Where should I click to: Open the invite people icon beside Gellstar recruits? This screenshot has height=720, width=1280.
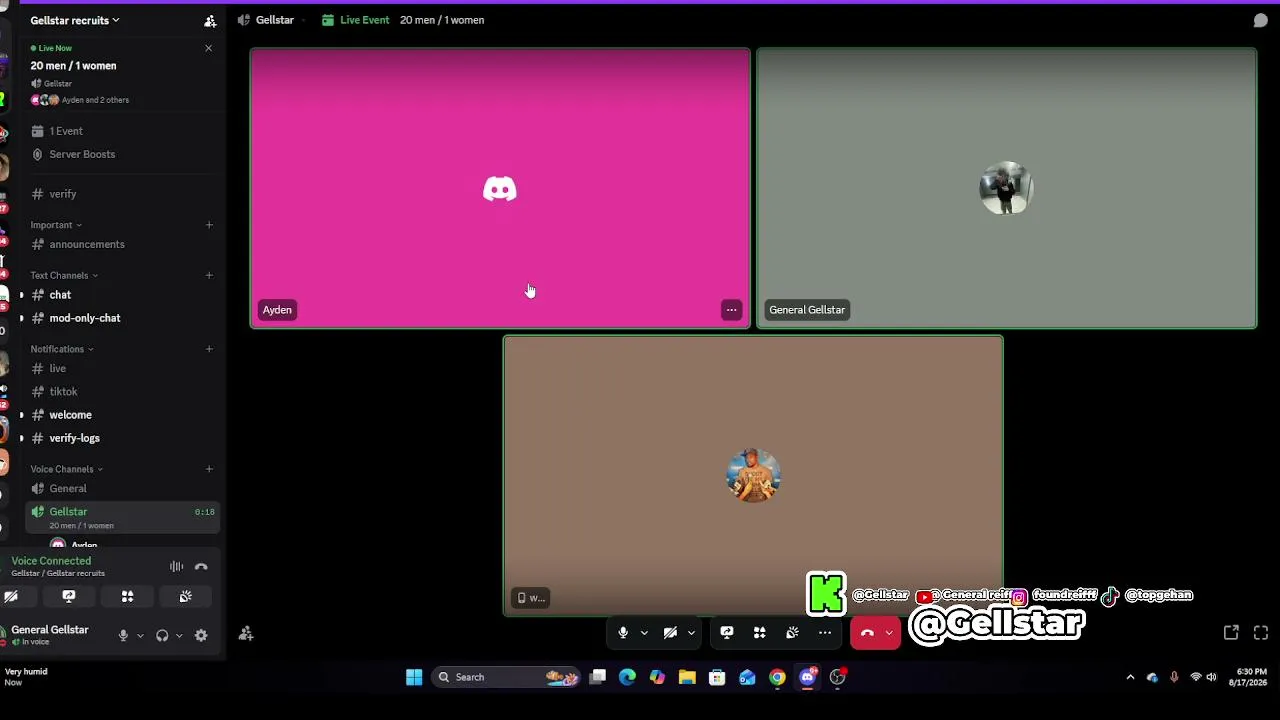pyautogui.click(x=210, y=20)
